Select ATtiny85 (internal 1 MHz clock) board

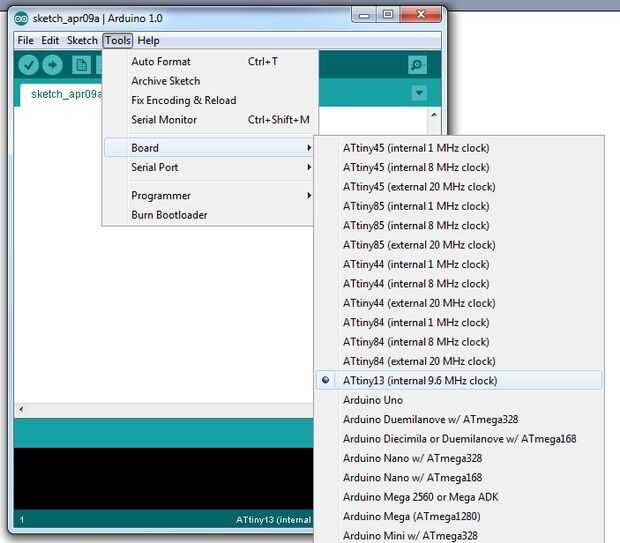(459, 206)
